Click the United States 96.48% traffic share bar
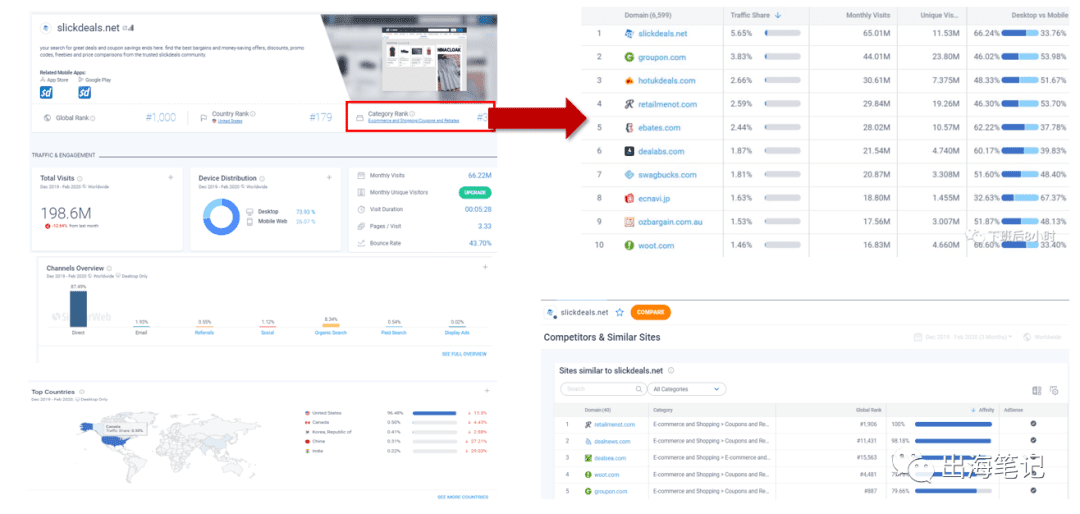The width and height of the screenshot is (1080, 514). point(434,413)
